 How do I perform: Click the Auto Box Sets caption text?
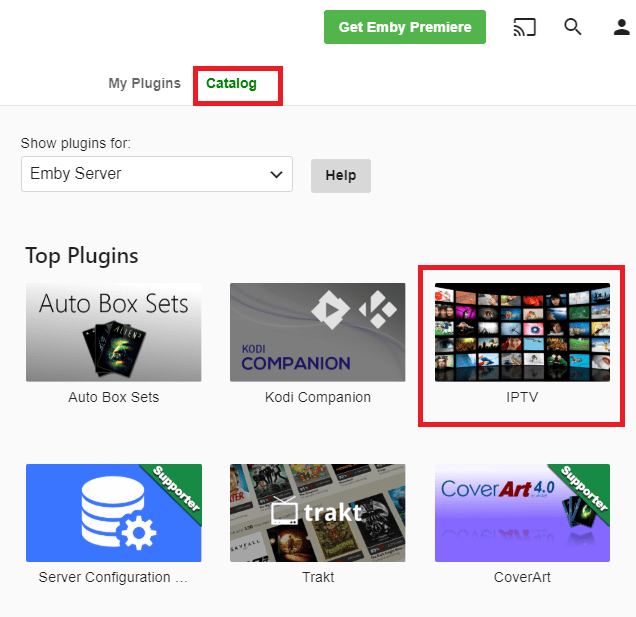click(114, 397)
